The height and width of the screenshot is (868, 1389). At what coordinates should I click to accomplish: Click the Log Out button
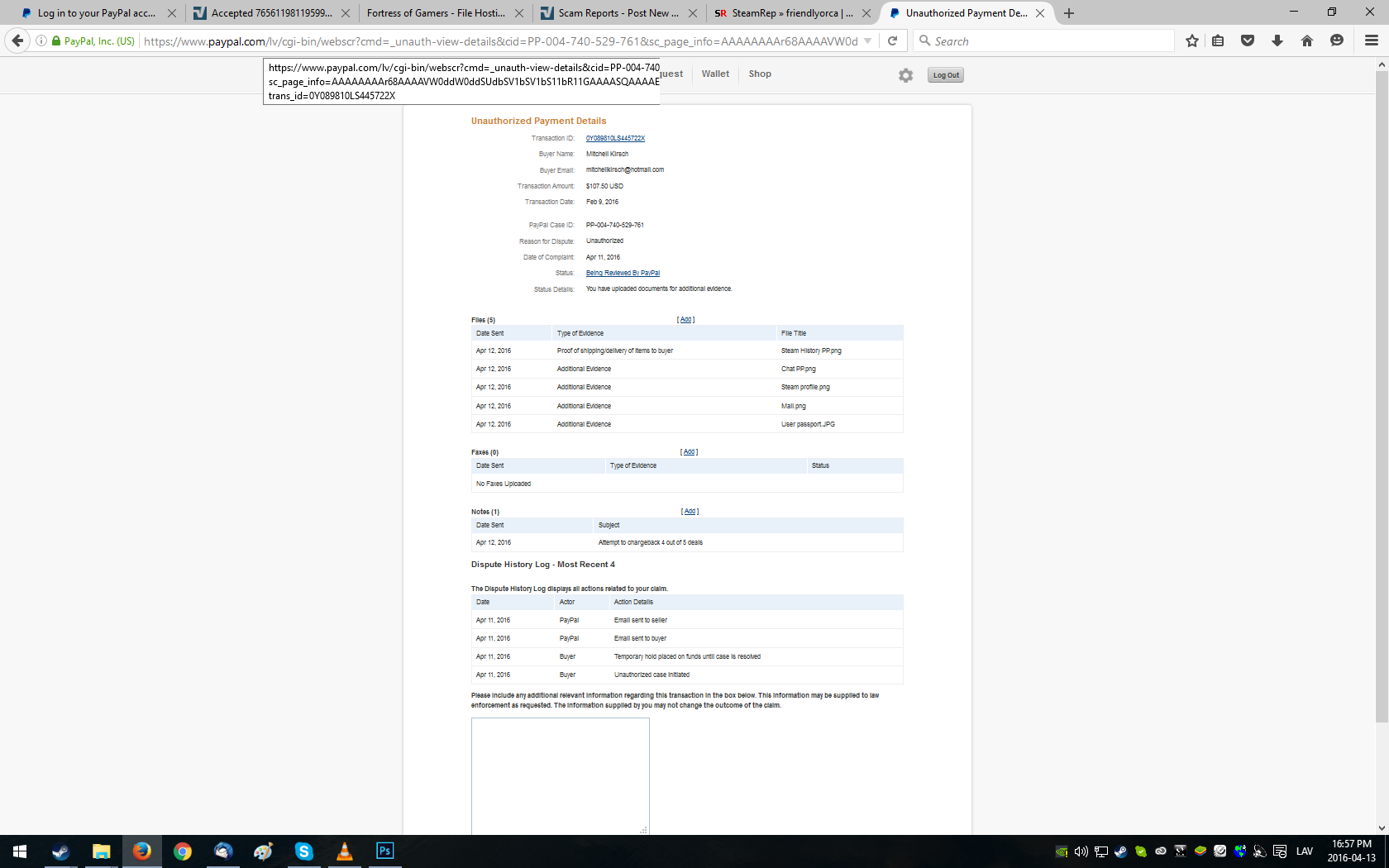tap(945, 75)
